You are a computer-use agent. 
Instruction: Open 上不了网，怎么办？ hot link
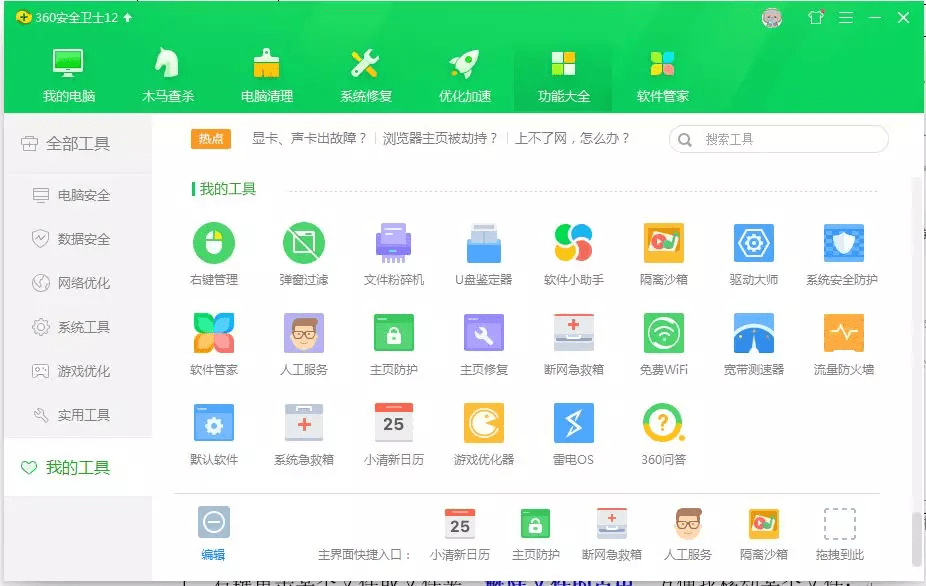[572, 139]
